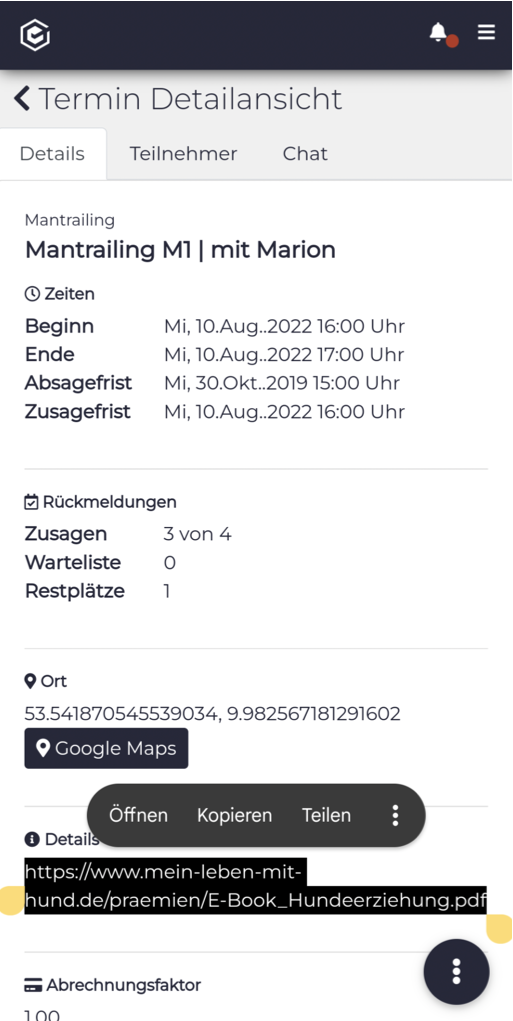Open the hamburger menu

[486, 31]
